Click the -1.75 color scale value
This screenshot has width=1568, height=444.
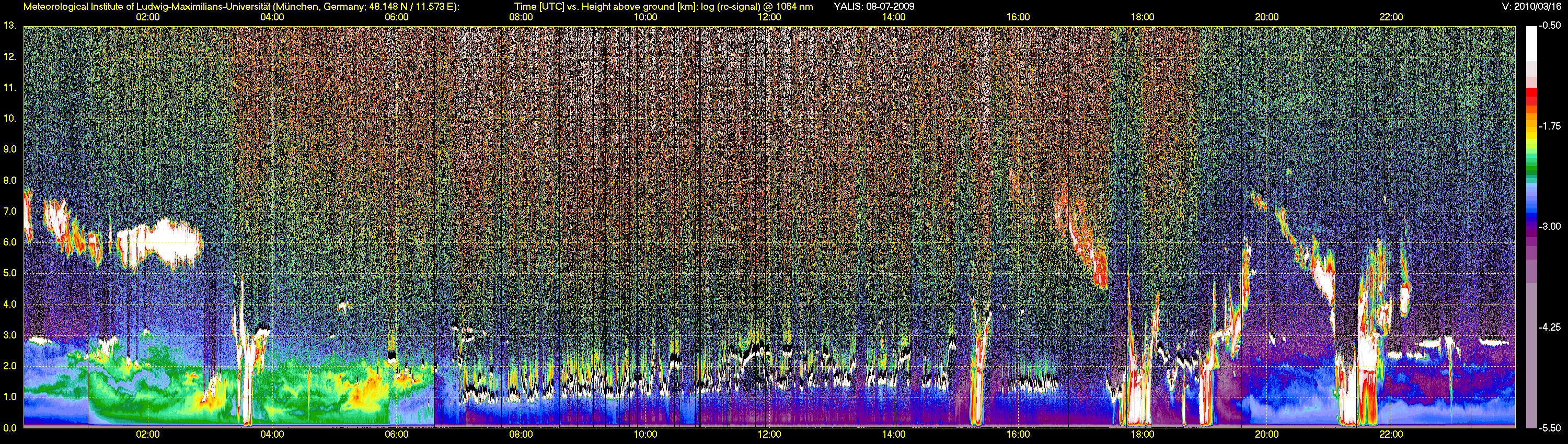coord(1550,126)
